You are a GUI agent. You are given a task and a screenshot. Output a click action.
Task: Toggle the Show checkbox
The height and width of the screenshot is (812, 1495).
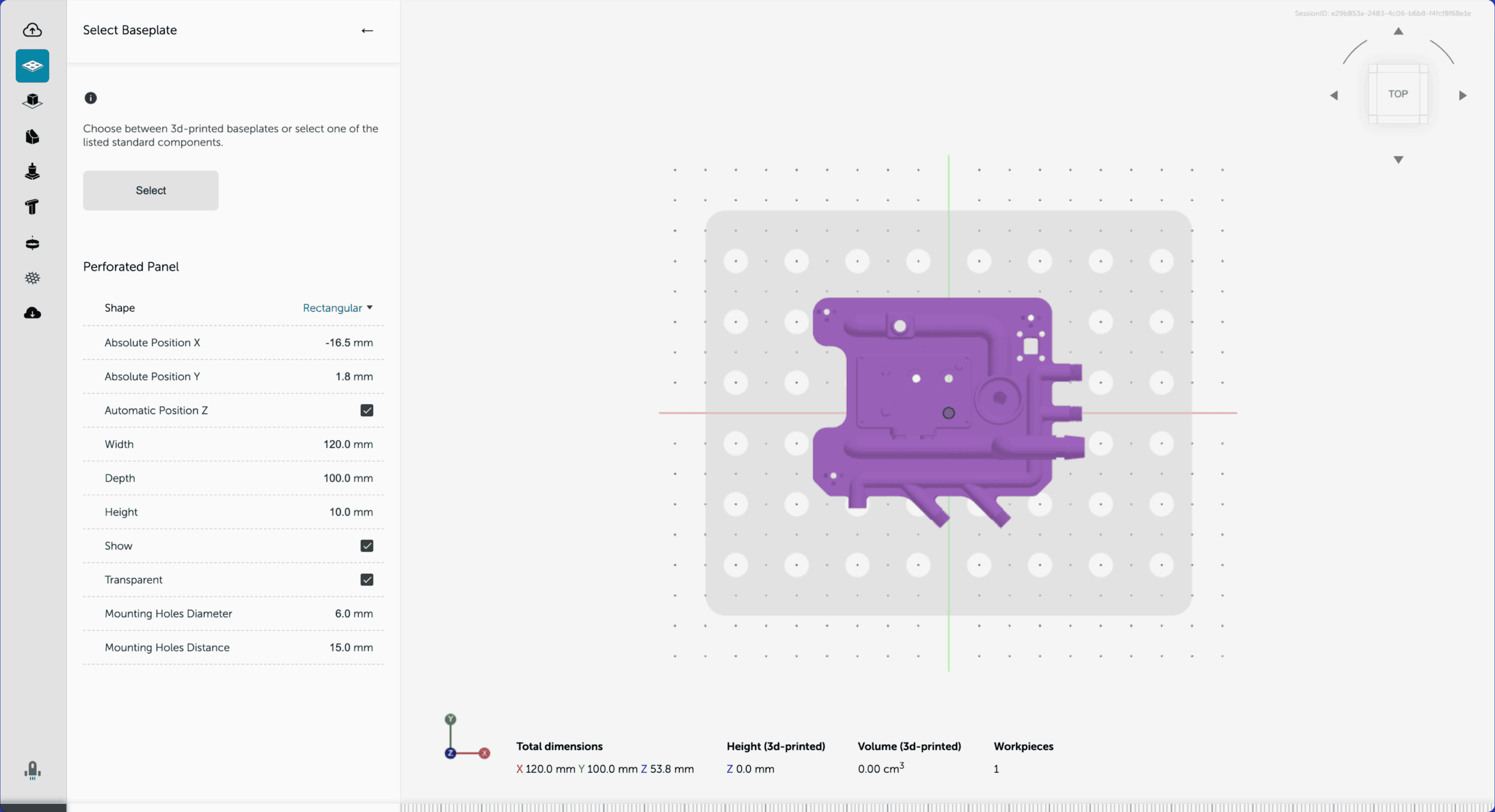coord(367,546)
